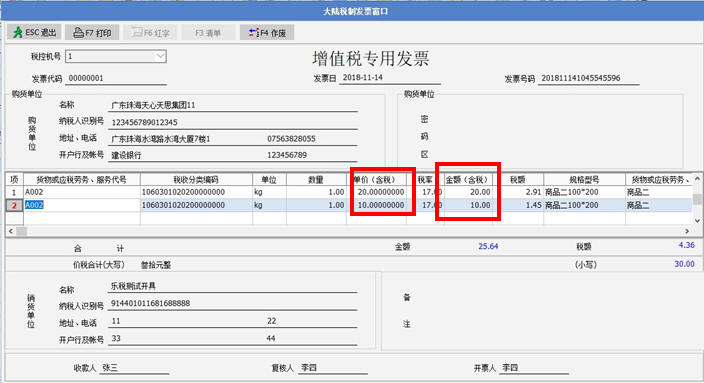Click buyer address field 广东珠海水湾路水湾大厦7楼1
Image resolution: width=704 pixels, height=383 pixels.
(160, 139)
